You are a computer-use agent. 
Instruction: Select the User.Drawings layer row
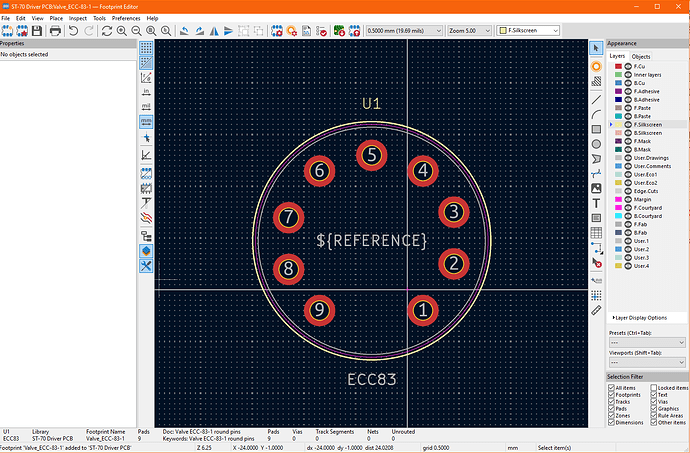pos(648,158)
